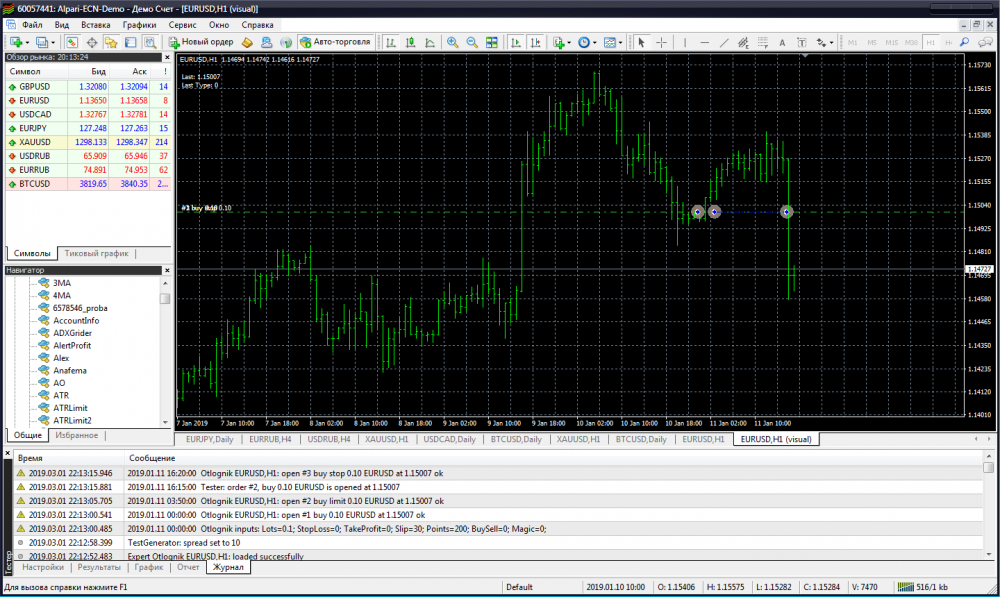The image size is (1000, 597).
Task: Close the Market Watch panel
Action: coord(167,57)
